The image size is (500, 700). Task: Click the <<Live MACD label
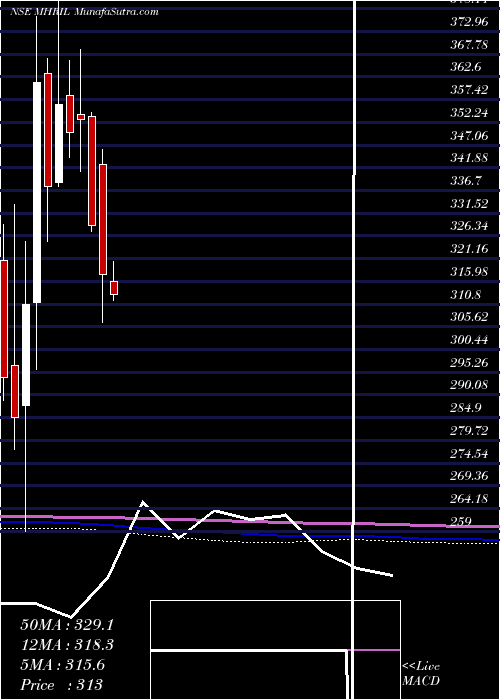pos(421,674)
